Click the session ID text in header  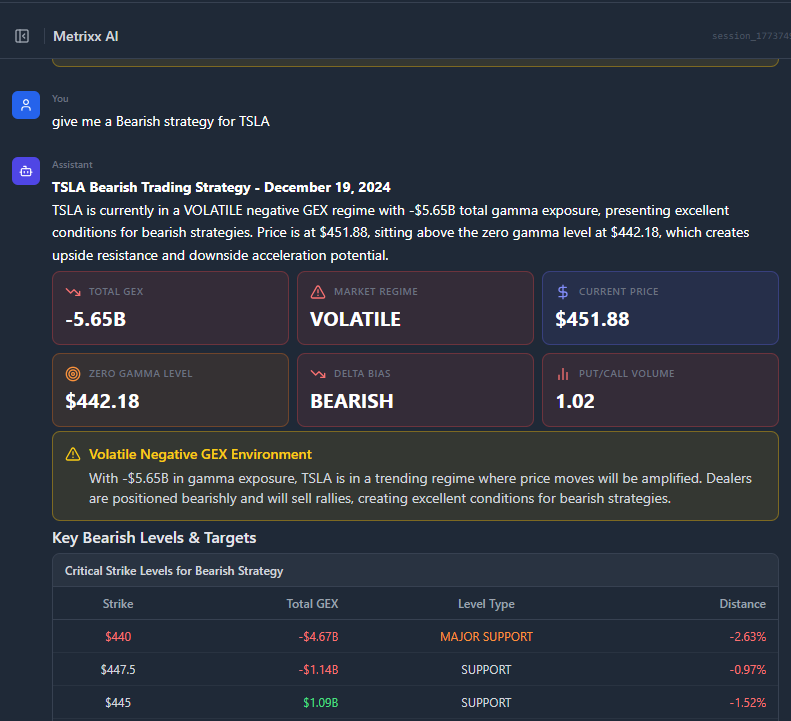pos(751,36)
